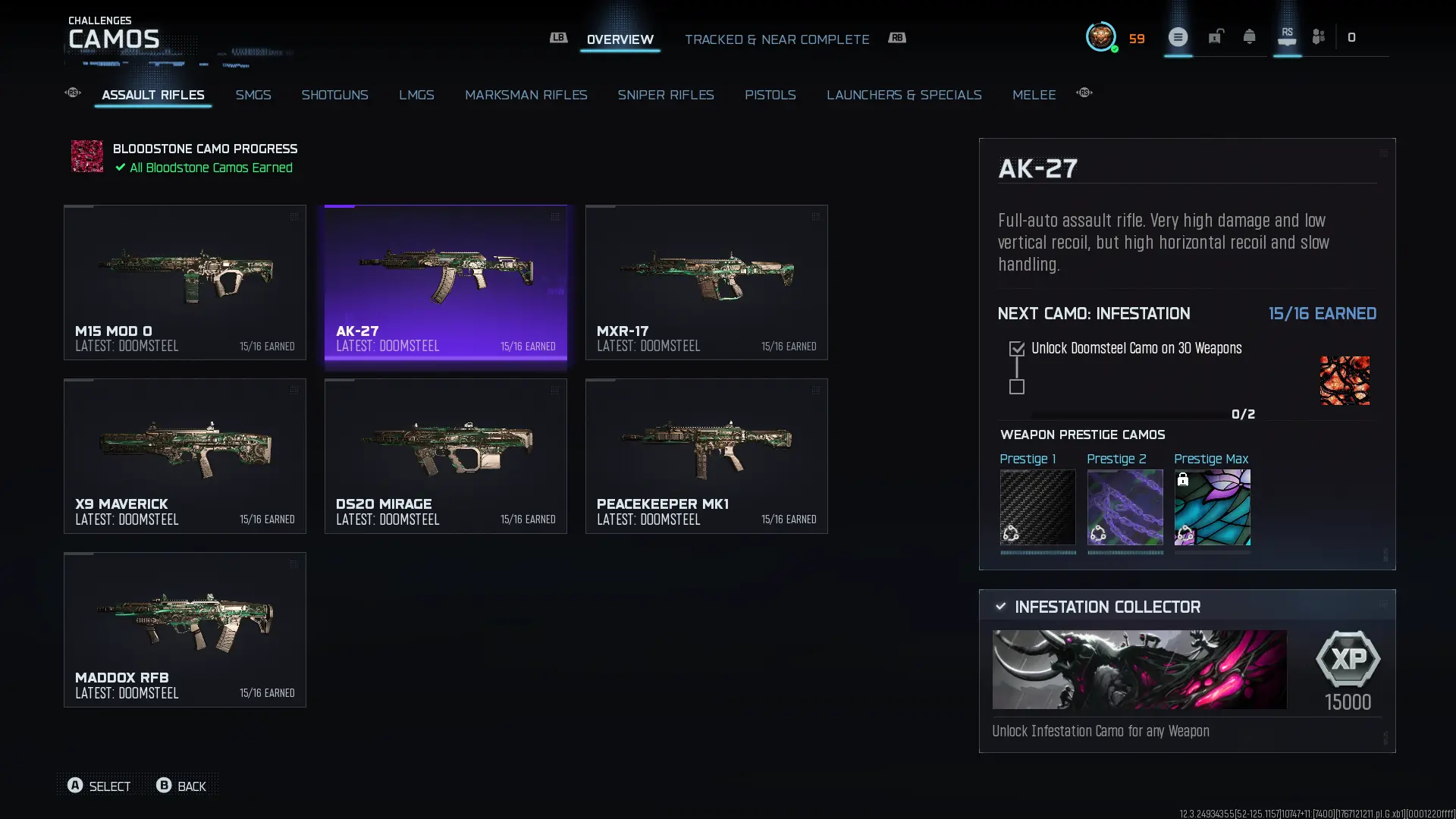Screen dimensions: 1456x819
Task: Select the Peacekeeper MK1 weapon card
Action: click(706, 456)
